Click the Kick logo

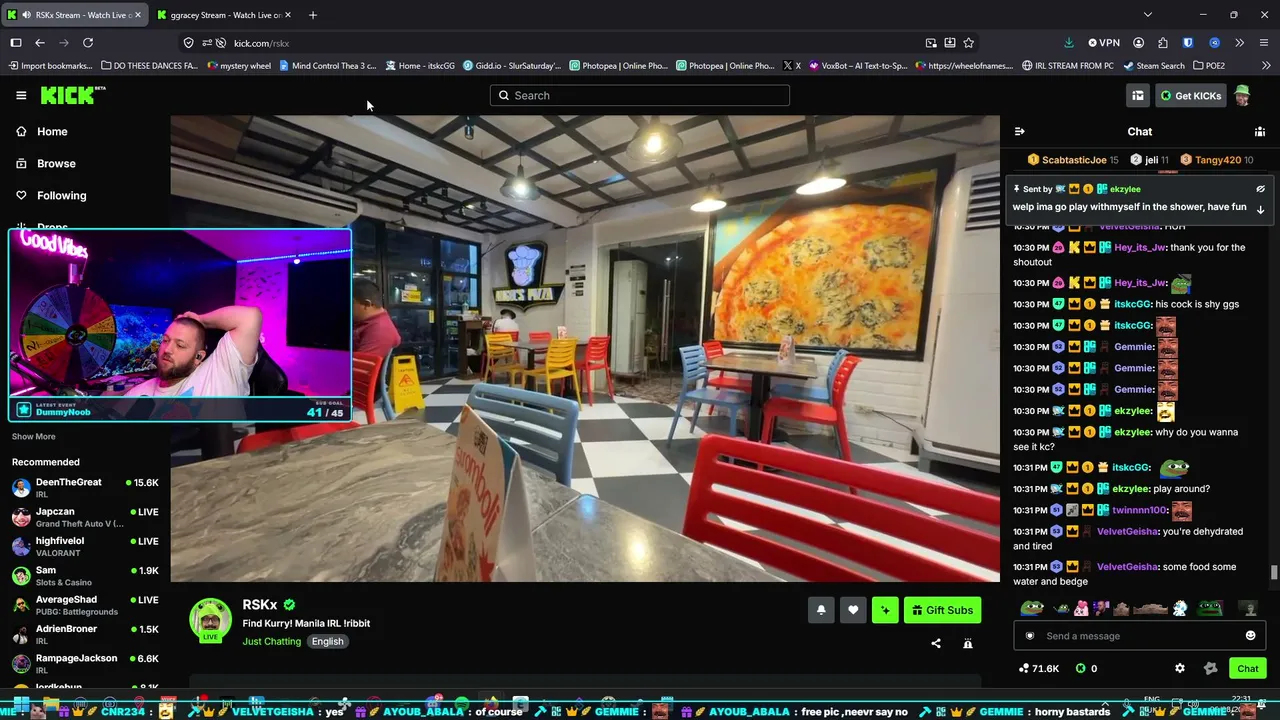tap(72, 95)
